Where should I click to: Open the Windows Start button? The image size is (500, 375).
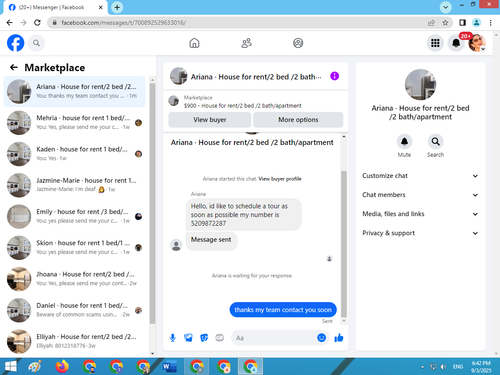(10, 367)
